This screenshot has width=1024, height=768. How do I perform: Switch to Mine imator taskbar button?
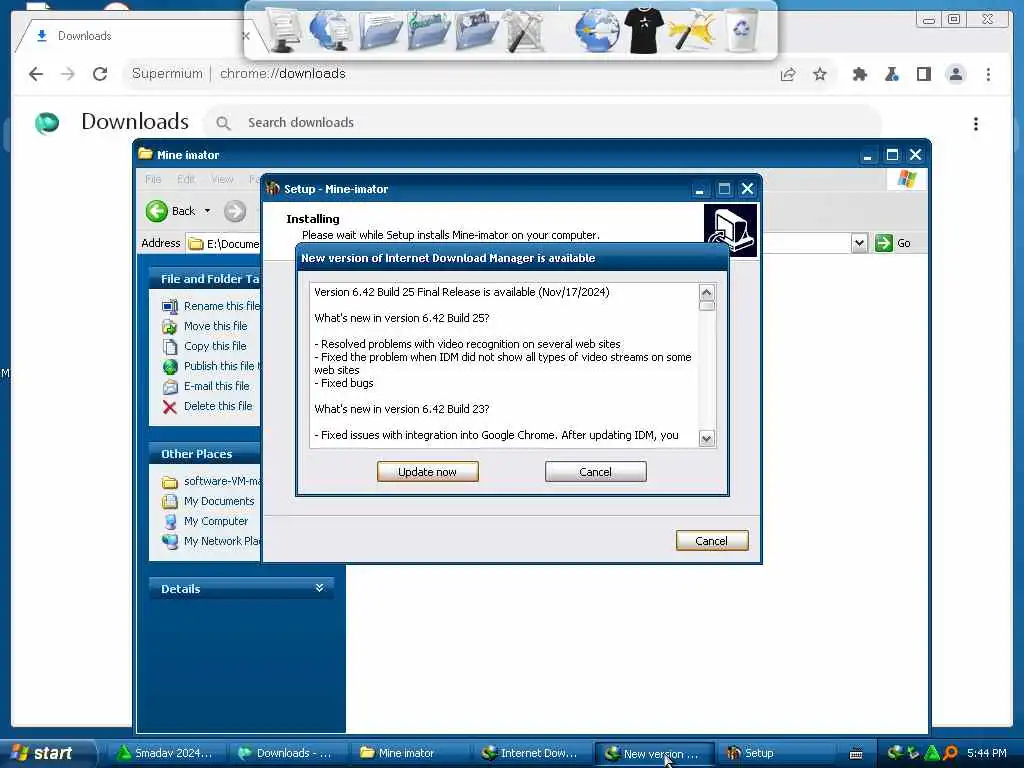pos(408,753)
